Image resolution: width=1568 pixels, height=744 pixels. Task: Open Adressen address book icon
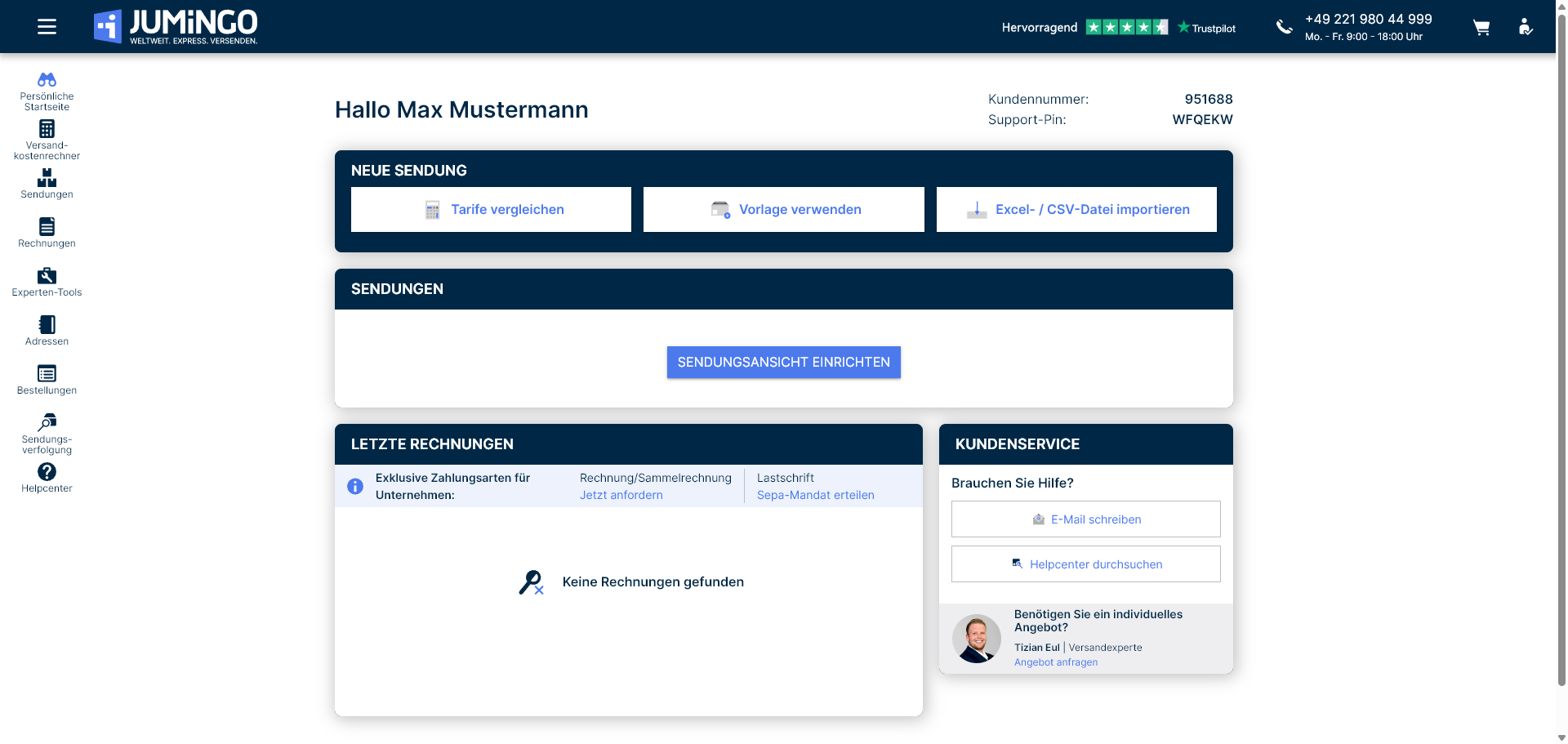(47, 325)
